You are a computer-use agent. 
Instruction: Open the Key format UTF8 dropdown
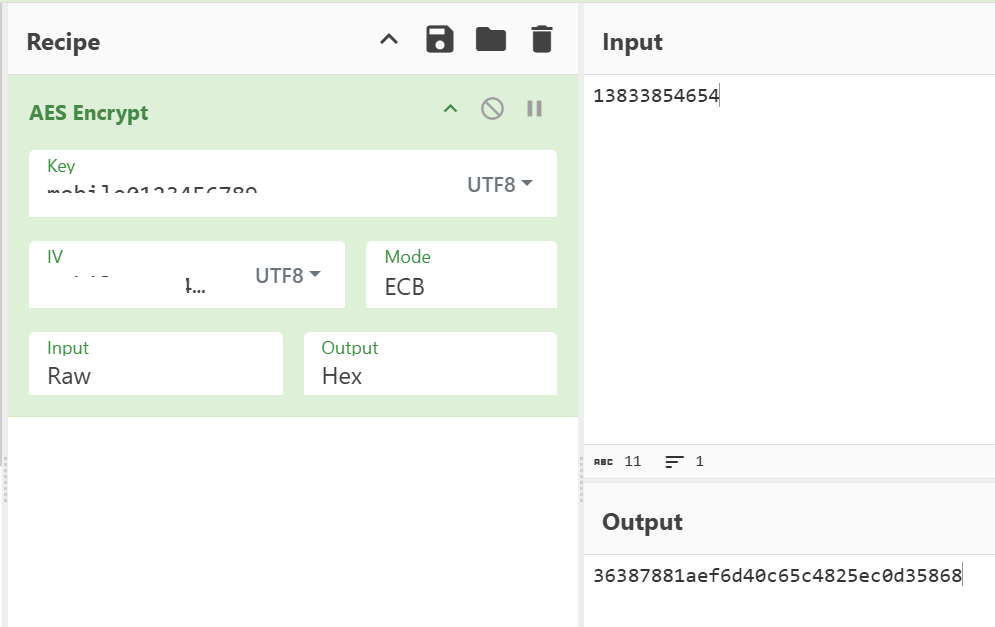500,185
